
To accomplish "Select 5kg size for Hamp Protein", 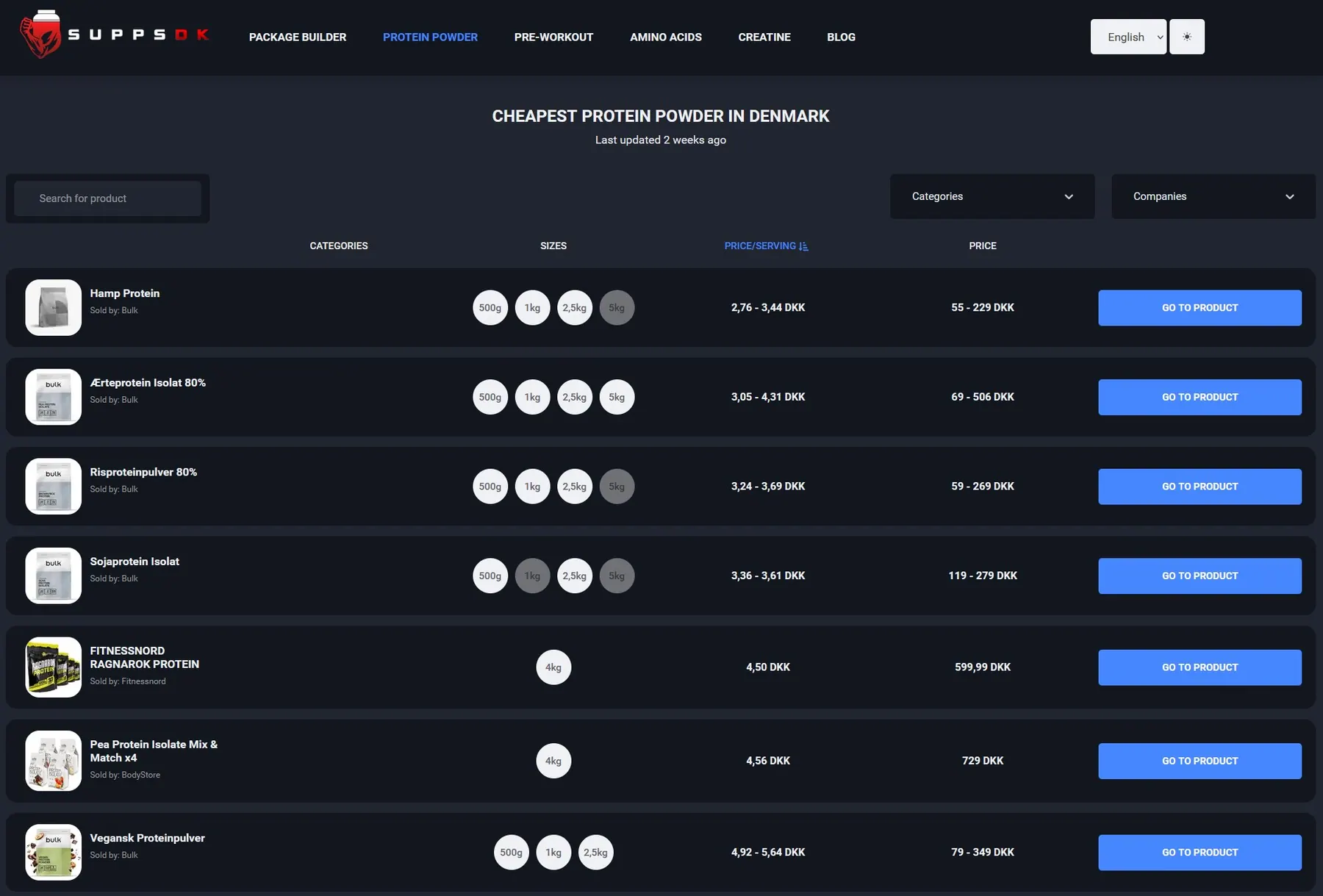I will (617, 308).
